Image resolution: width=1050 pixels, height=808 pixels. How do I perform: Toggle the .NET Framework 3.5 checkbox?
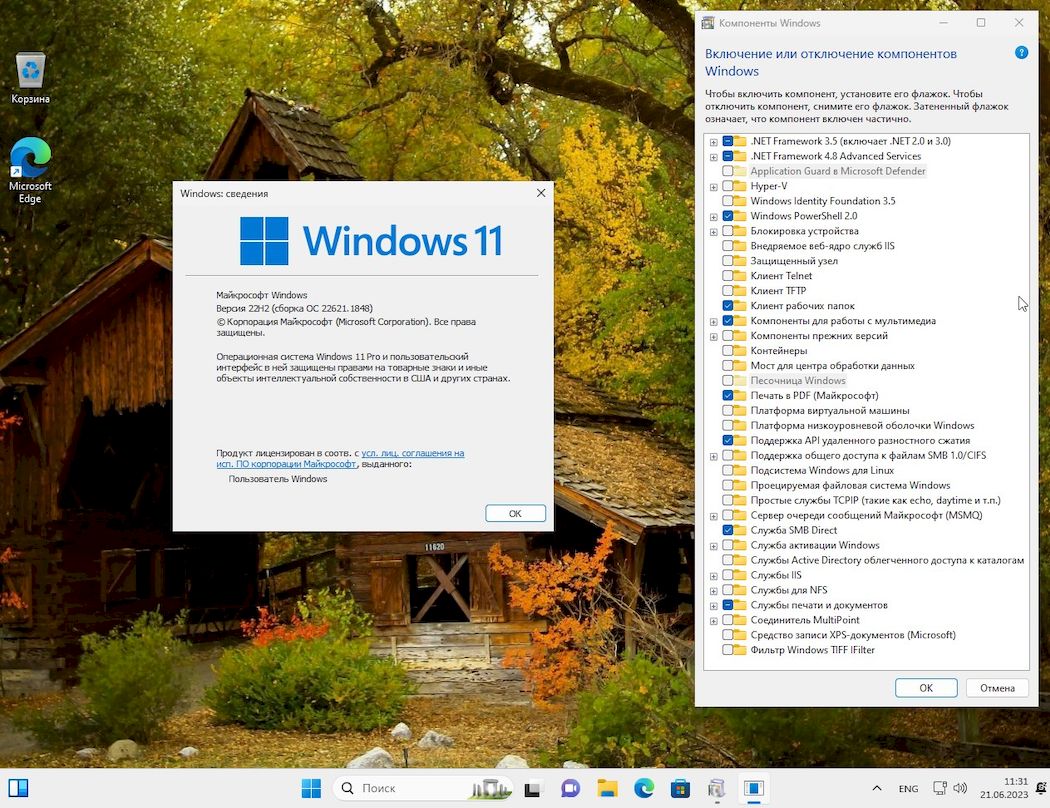(727, 141)
